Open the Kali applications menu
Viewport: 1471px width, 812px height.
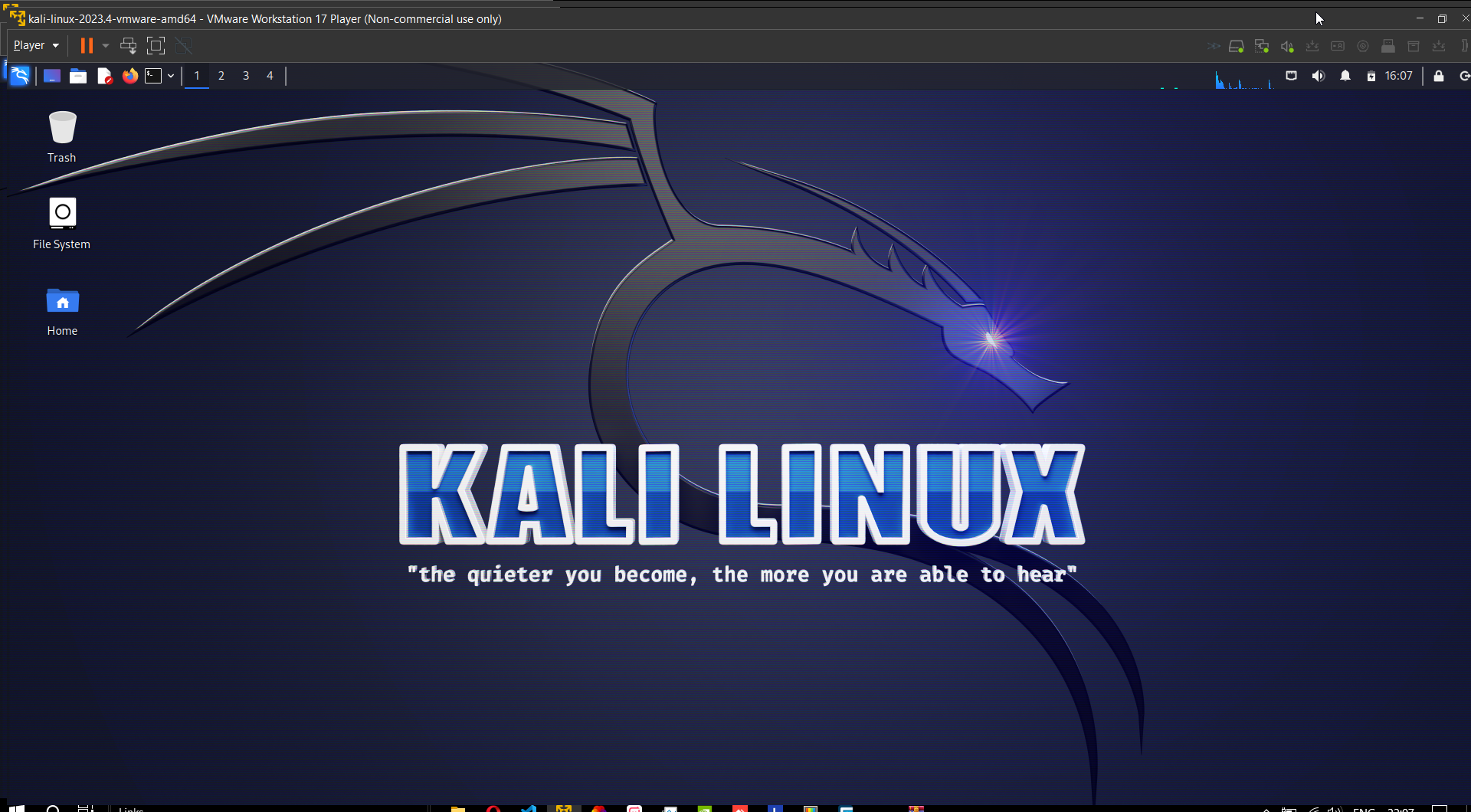(20, 76)
